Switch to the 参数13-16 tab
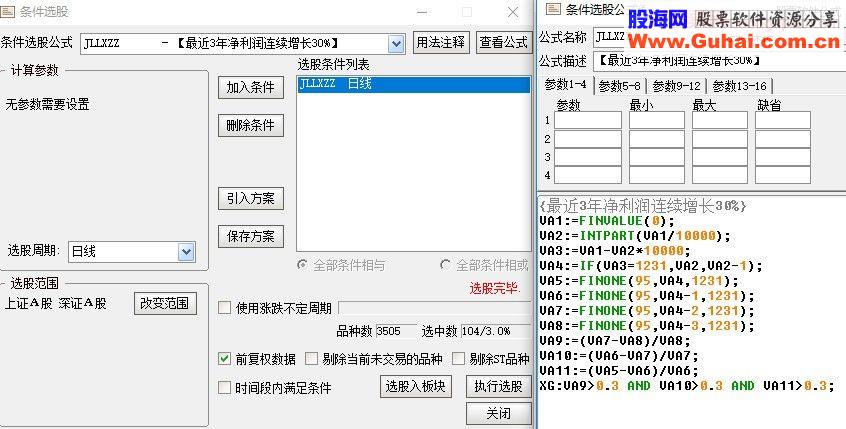Screen dimensions: 846x429 tap(740, 86)
